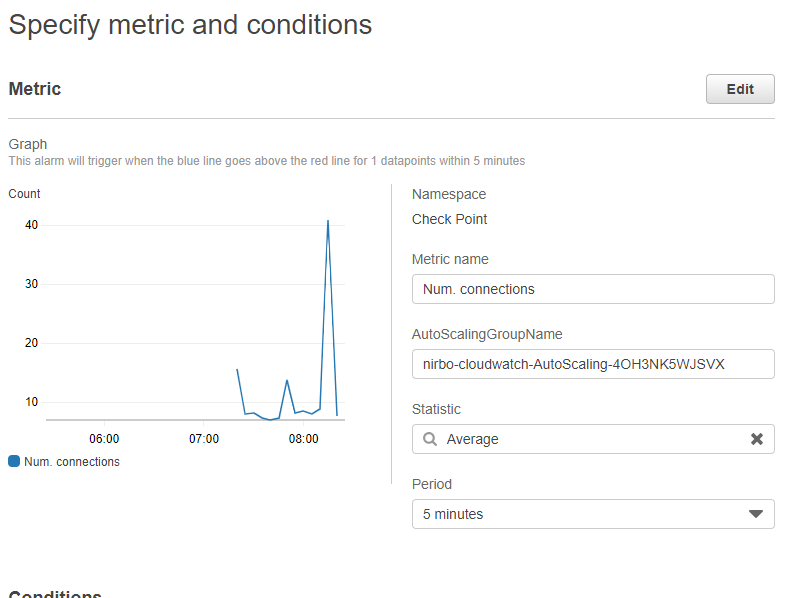Click the 06:00 time axis label

pyautogui.click(x=104, y=439)
